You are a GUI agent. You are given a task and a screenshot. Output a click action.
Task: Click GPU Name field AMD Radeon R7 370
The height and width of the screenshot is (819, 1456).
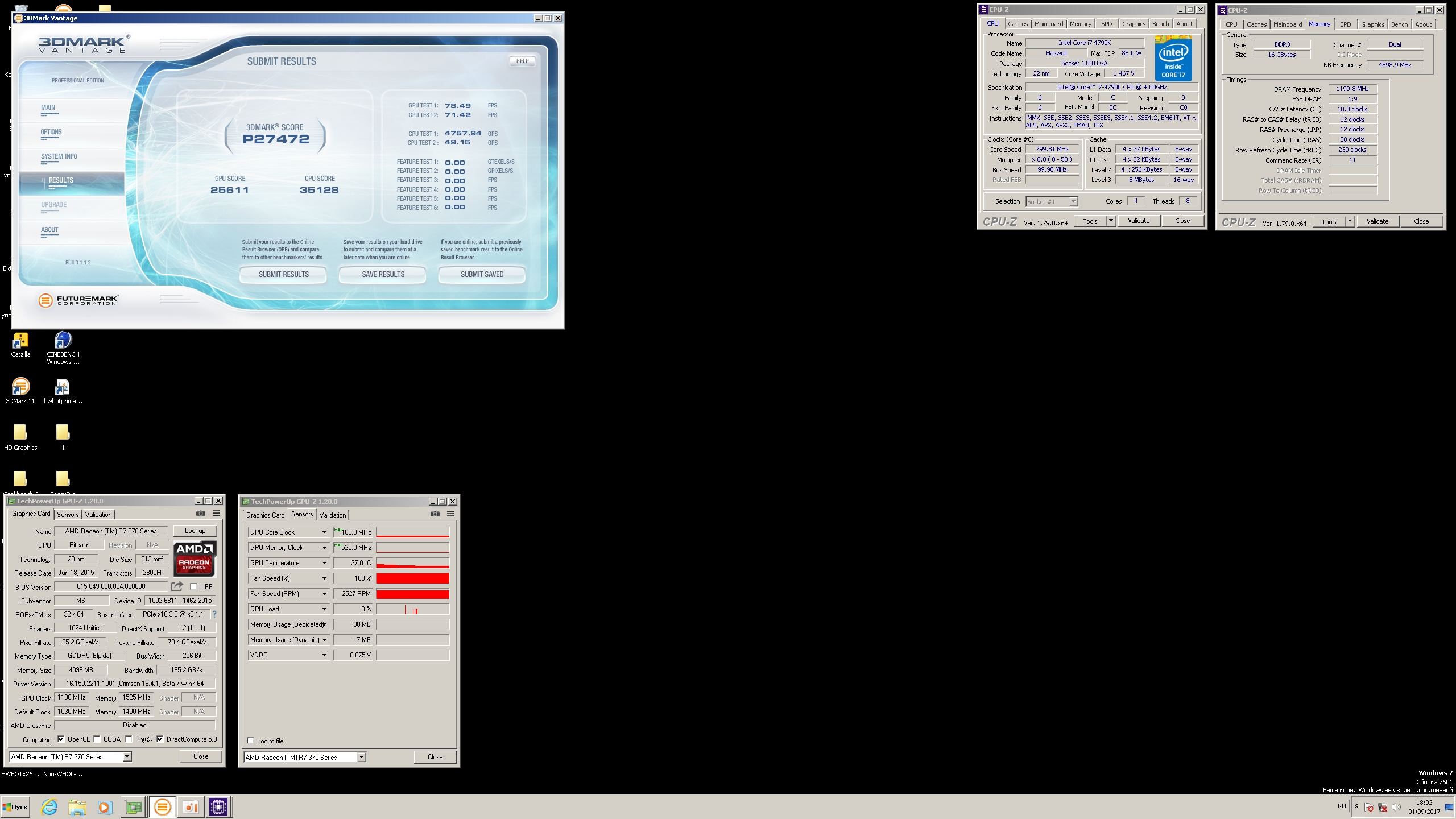point(111,531)
